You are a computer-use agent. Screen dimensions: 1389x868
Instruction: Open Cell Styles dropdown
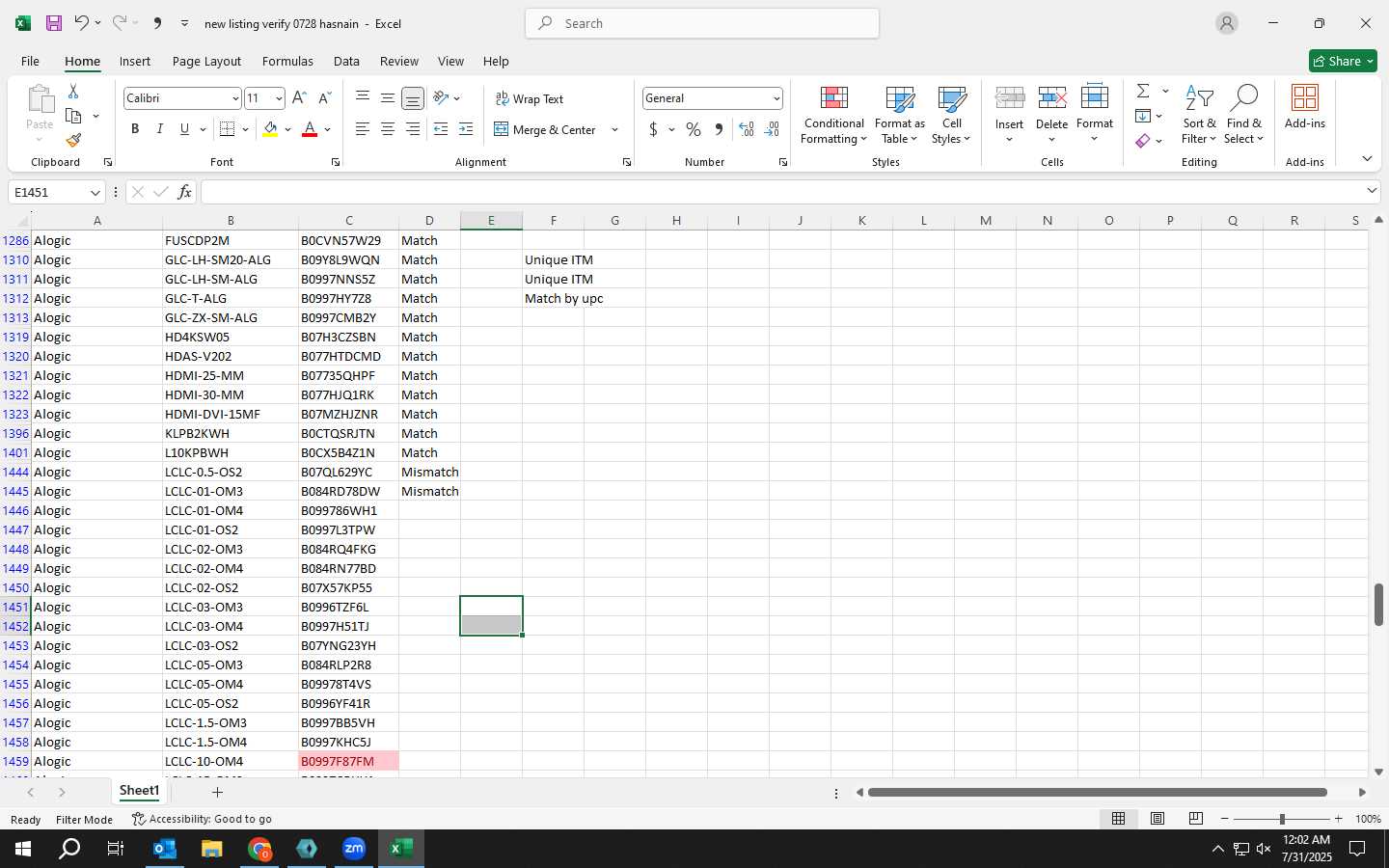pyautogui.click(x=952, y=114)
